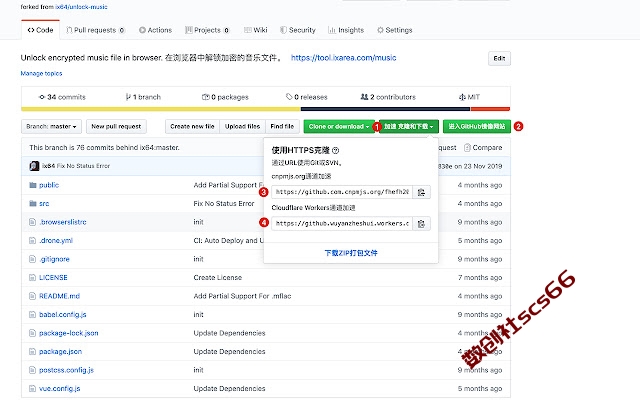640x400 pixels.
Task: Open the ix64 author avatar
Action: (x=34, y=166)
